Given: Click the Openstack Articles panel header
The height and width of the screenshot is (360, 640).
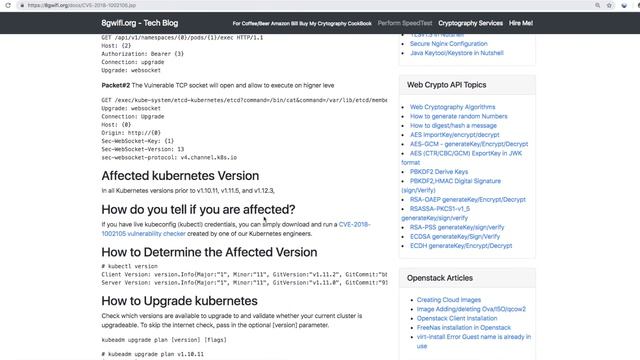Looking at the screenshot, I should coord(440,278).
